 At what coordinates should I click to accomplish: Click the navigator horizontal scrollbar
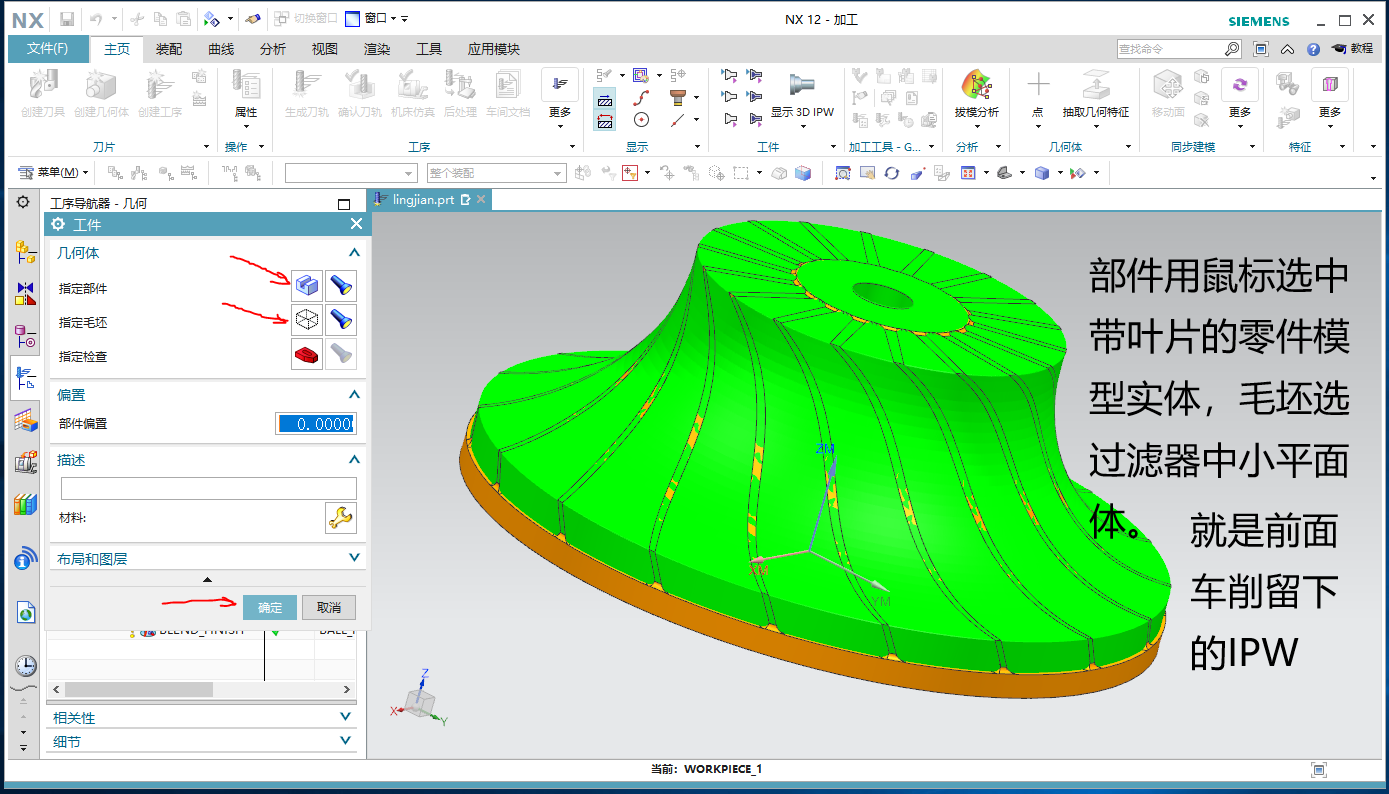140,689
